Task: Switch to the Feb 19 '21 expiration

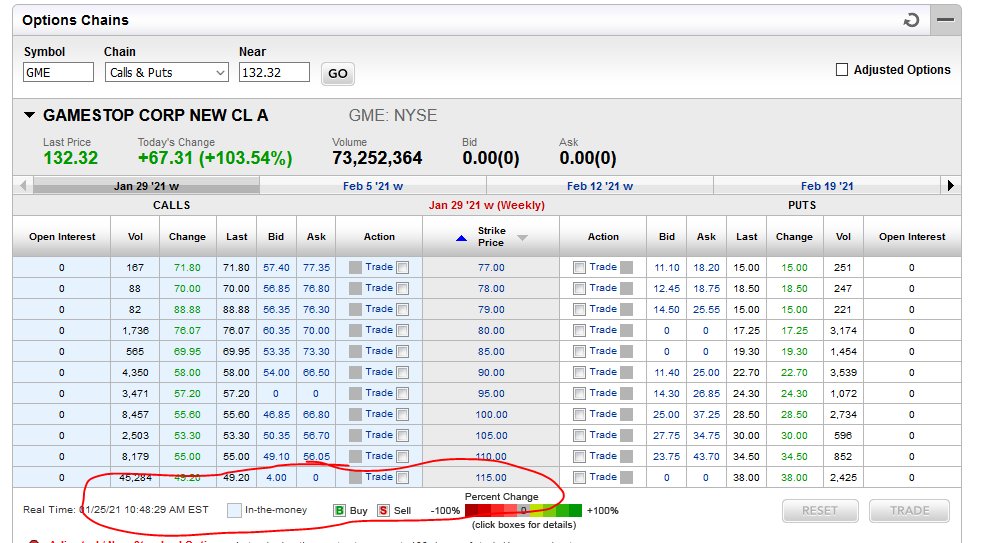Action: tap(827, 186)
